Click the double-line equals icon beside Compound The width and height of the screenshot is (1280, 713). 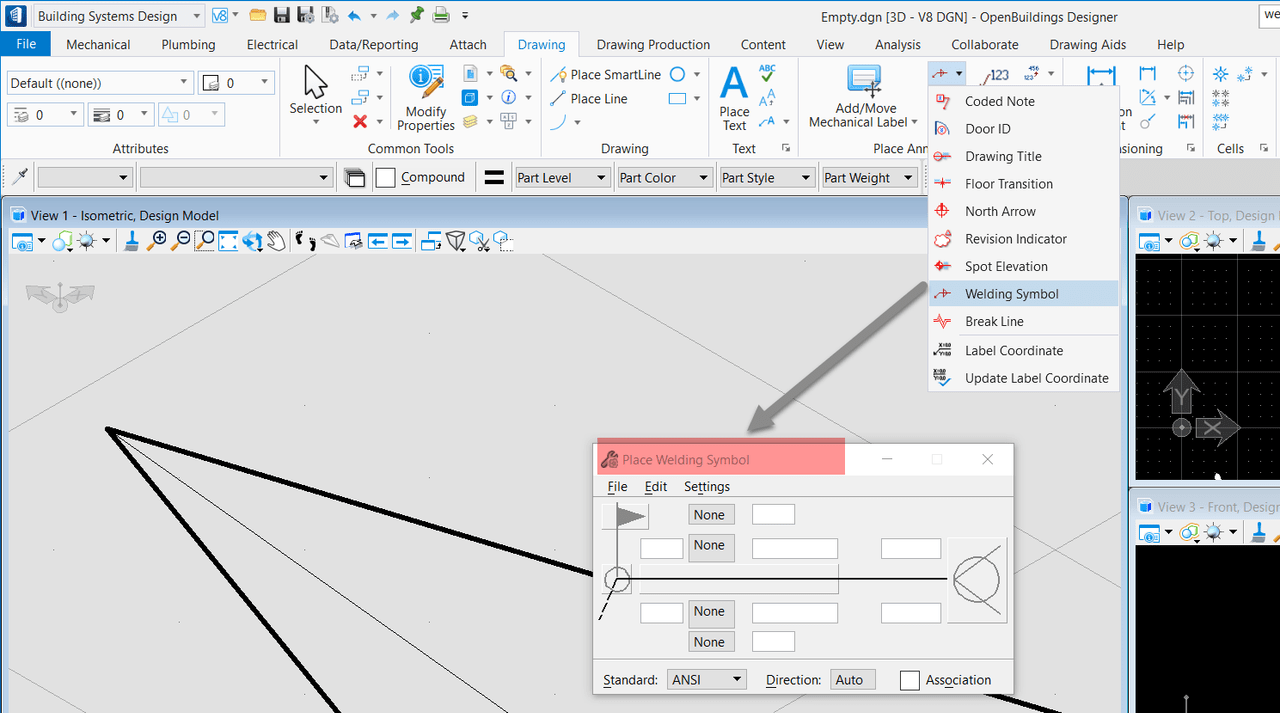(493, 178)
